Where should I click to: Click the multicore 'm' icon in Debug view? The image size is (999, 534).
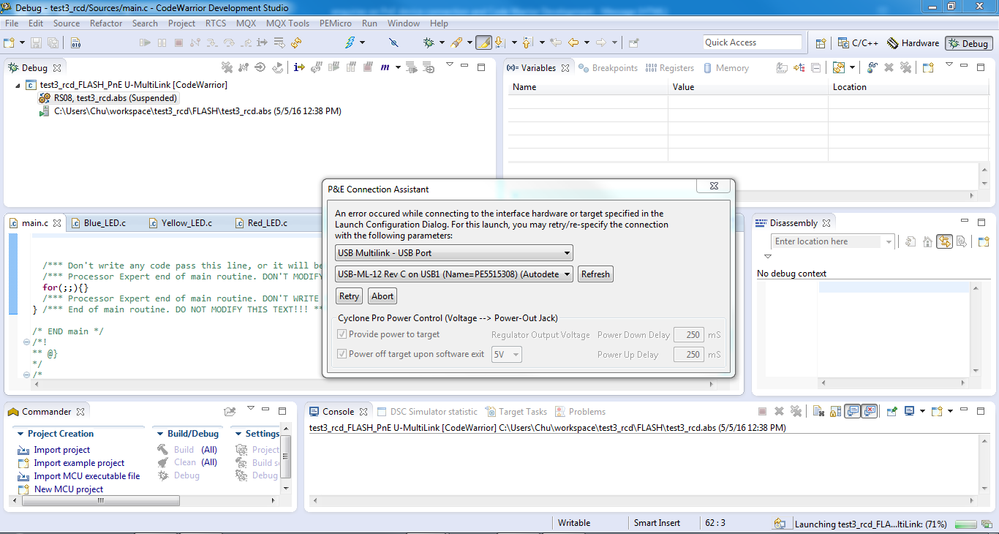point(385,68)
